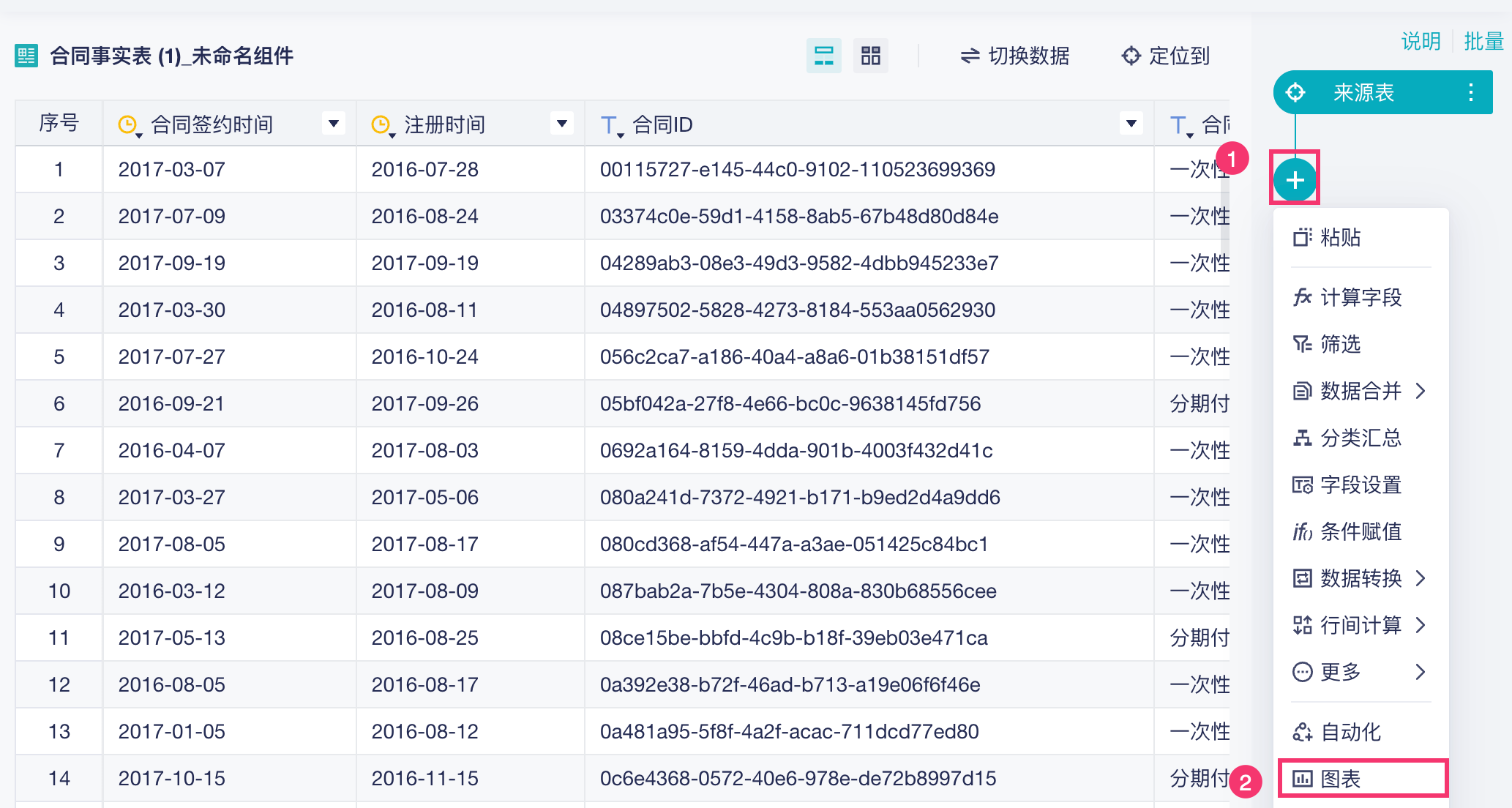Open the 说明 link
This screenshot has width=1512, height=808.
tap(1421, 41)
